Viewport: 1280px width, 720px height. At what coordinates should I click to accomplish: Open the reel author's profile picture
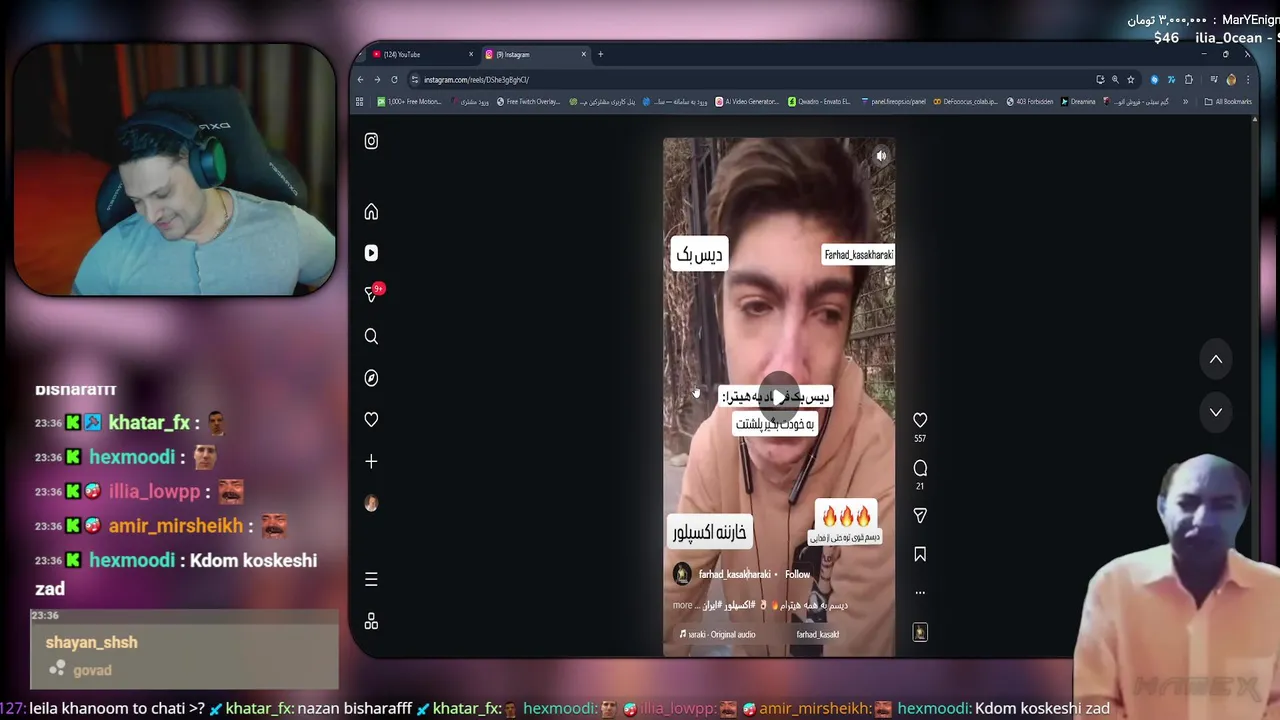pos(682,574)
